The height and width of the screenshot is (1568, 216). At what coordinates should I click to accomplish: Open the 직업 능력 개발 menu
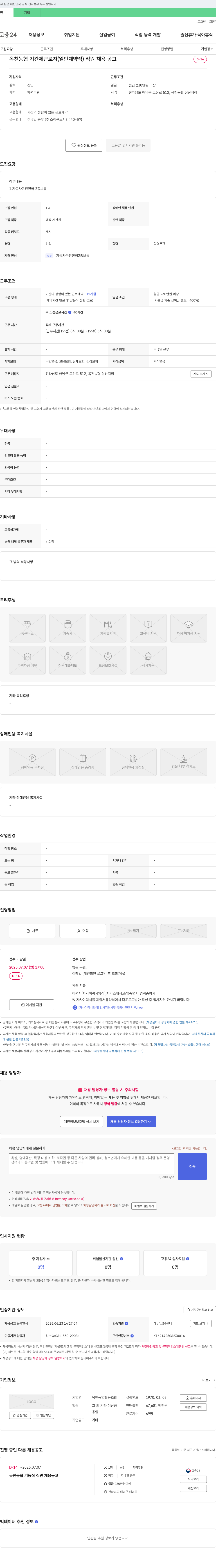pyautogui.click(x=148, y=35)
